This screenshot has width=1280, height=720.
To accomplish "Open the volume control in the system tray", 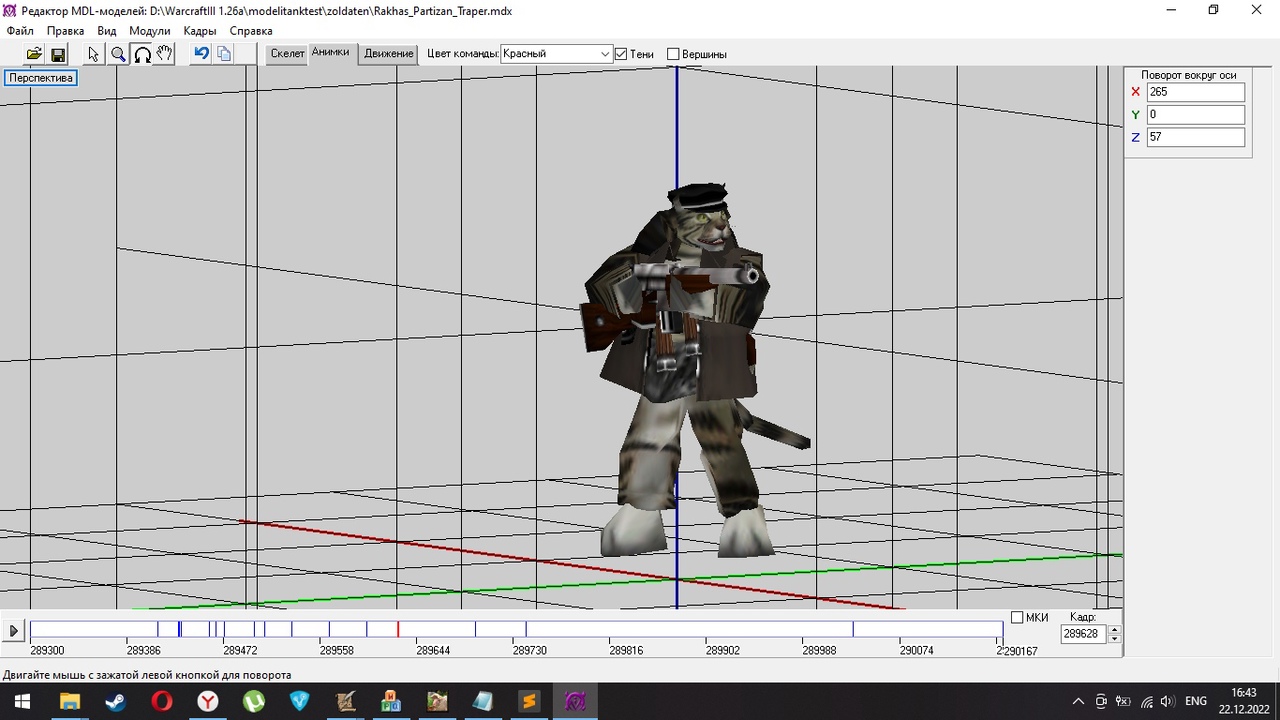I will [1167, 701].
